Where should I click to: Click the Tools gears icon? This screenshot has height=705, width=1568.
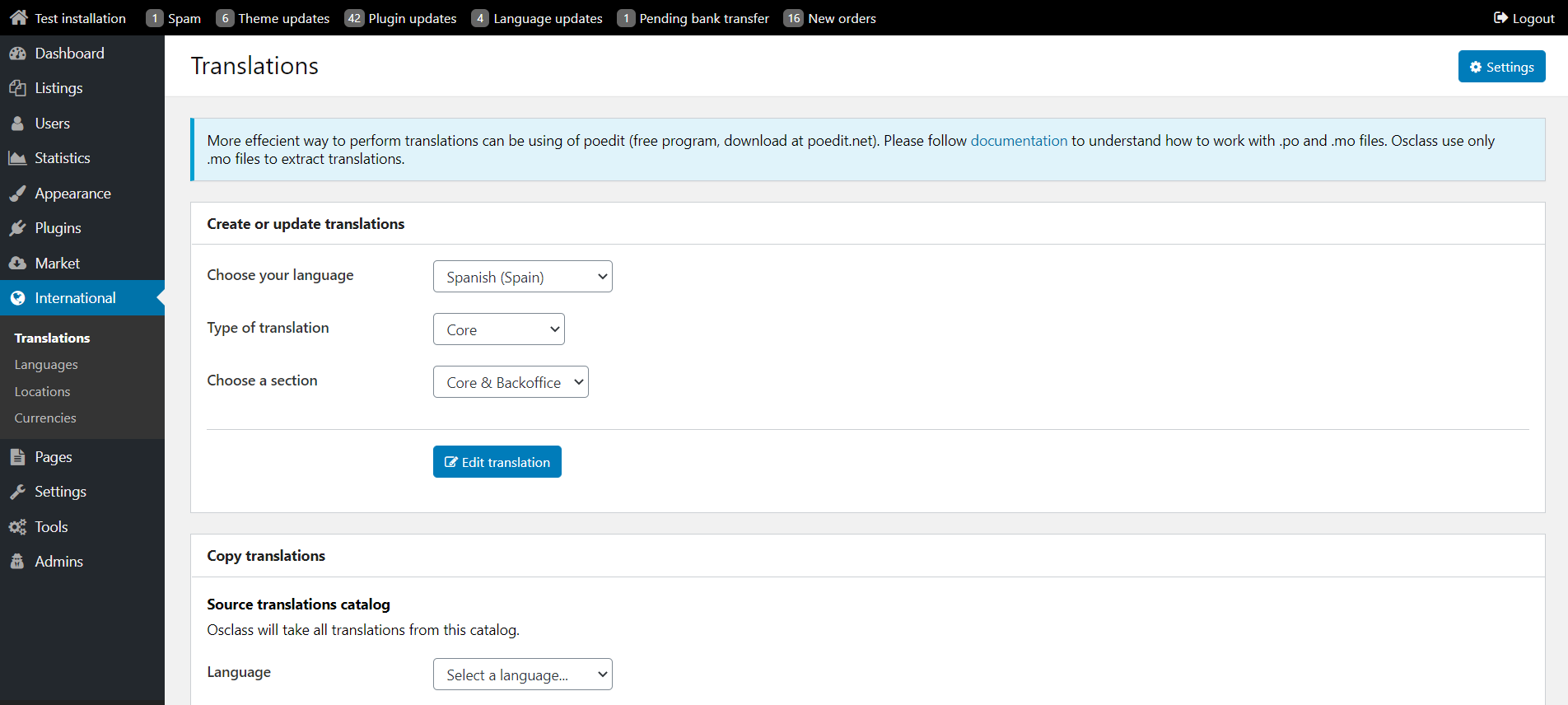[17, 527]
